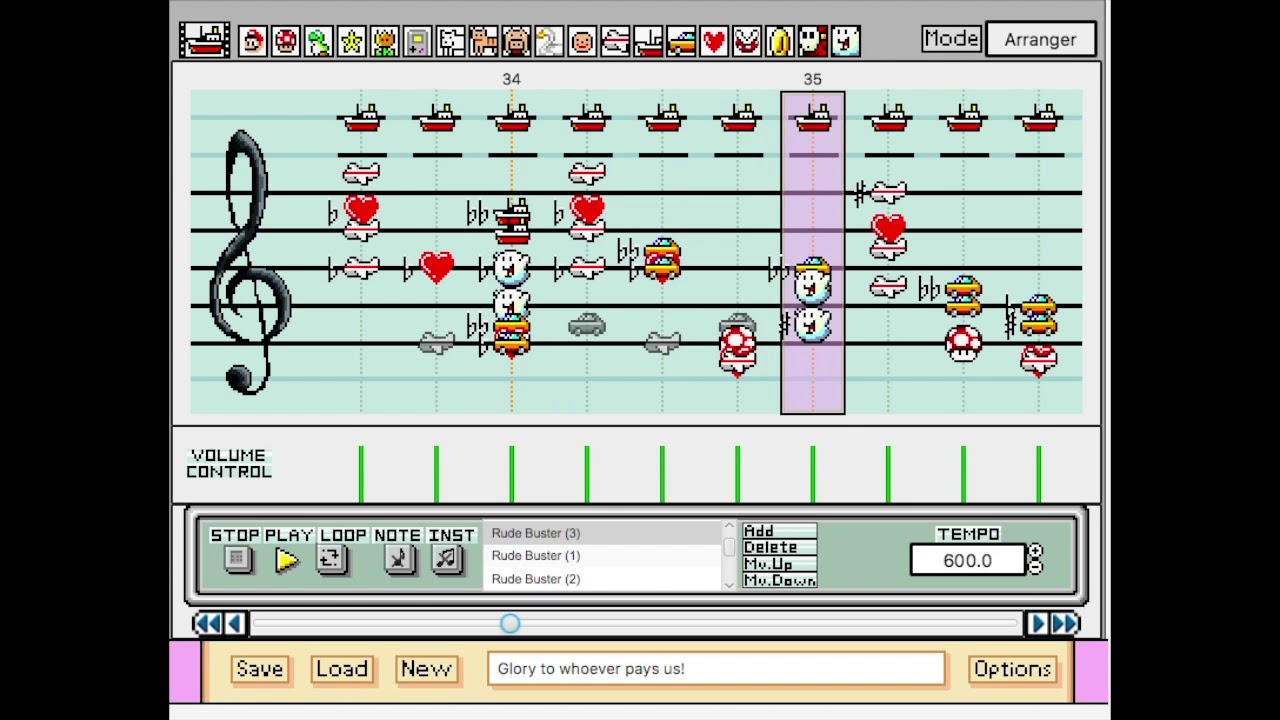Jump to the song end with double-right arrows

[x=1065, y=624]
